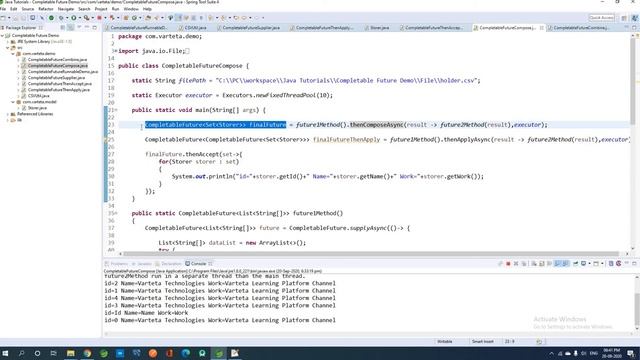This screenshot has height=360, width=640.
Task: Click Display Selected Console icon
Action: (584, 264)
